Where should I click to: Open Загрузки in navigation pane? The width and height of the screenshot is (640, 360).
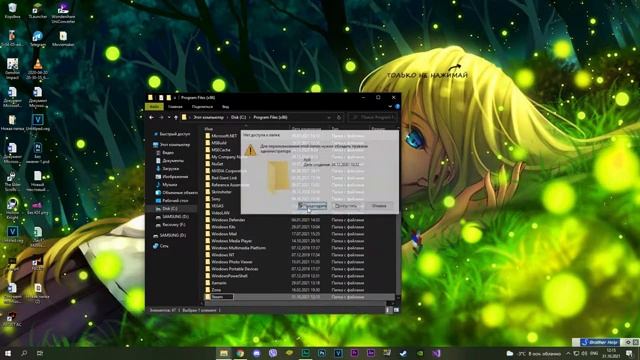tap(168, 169)
